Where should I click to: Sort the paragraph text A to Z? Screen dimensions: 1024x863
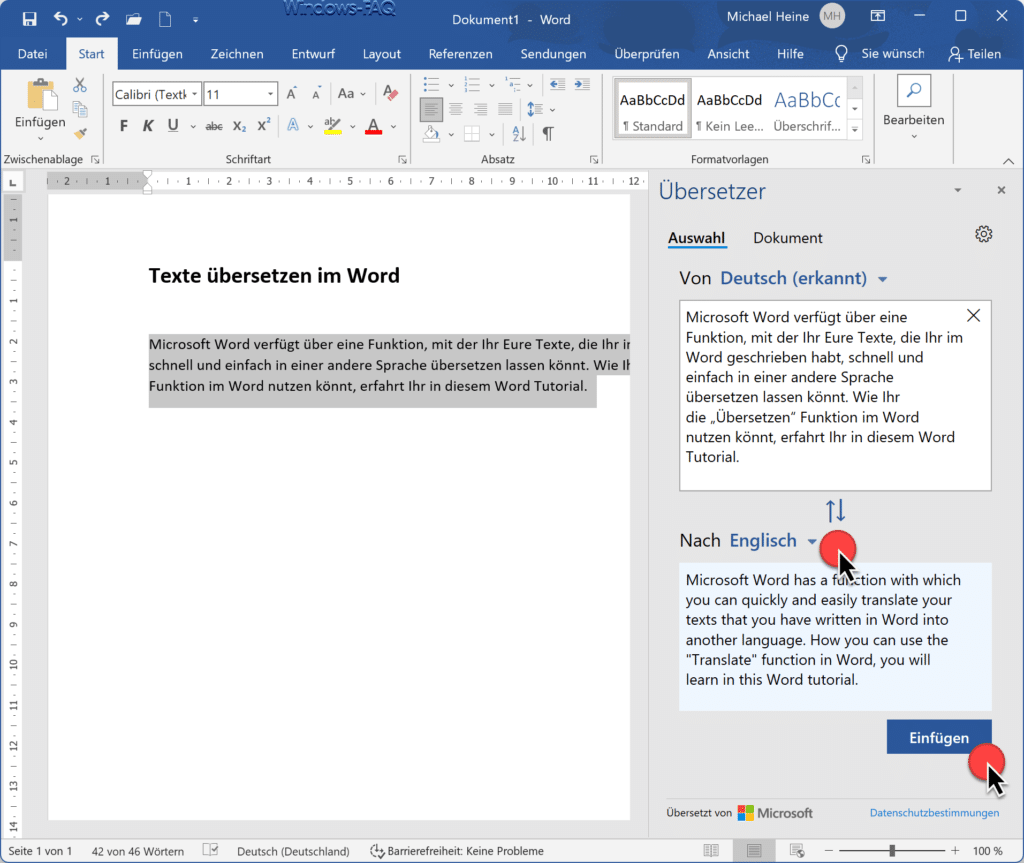tap(519, 134)
